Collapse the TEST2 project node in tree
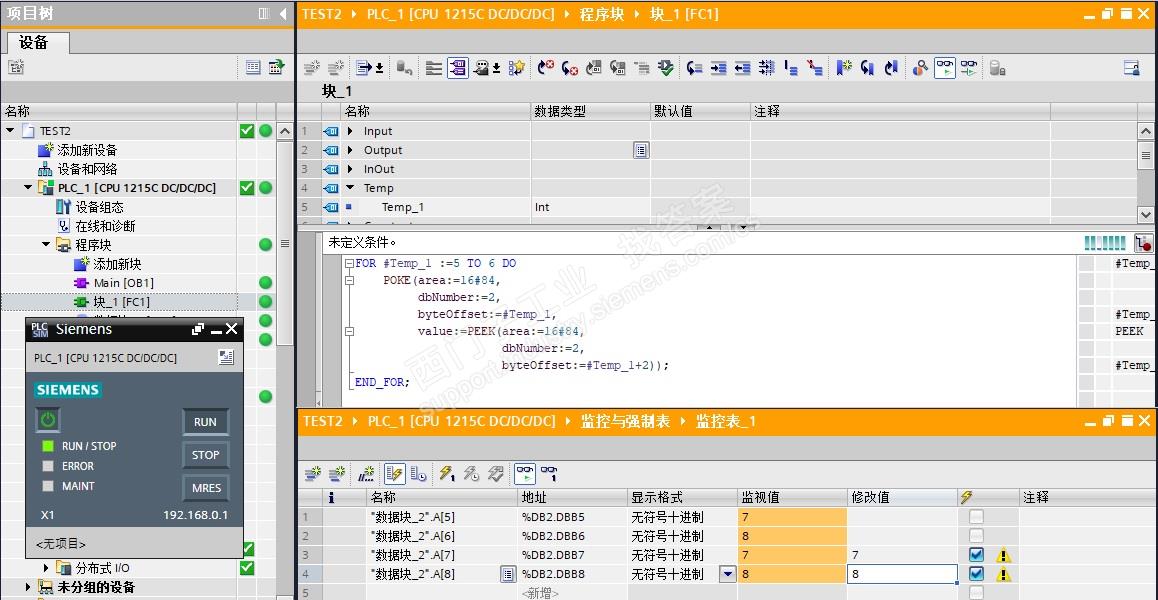1158x600 pixels. (x=10, y=131)
